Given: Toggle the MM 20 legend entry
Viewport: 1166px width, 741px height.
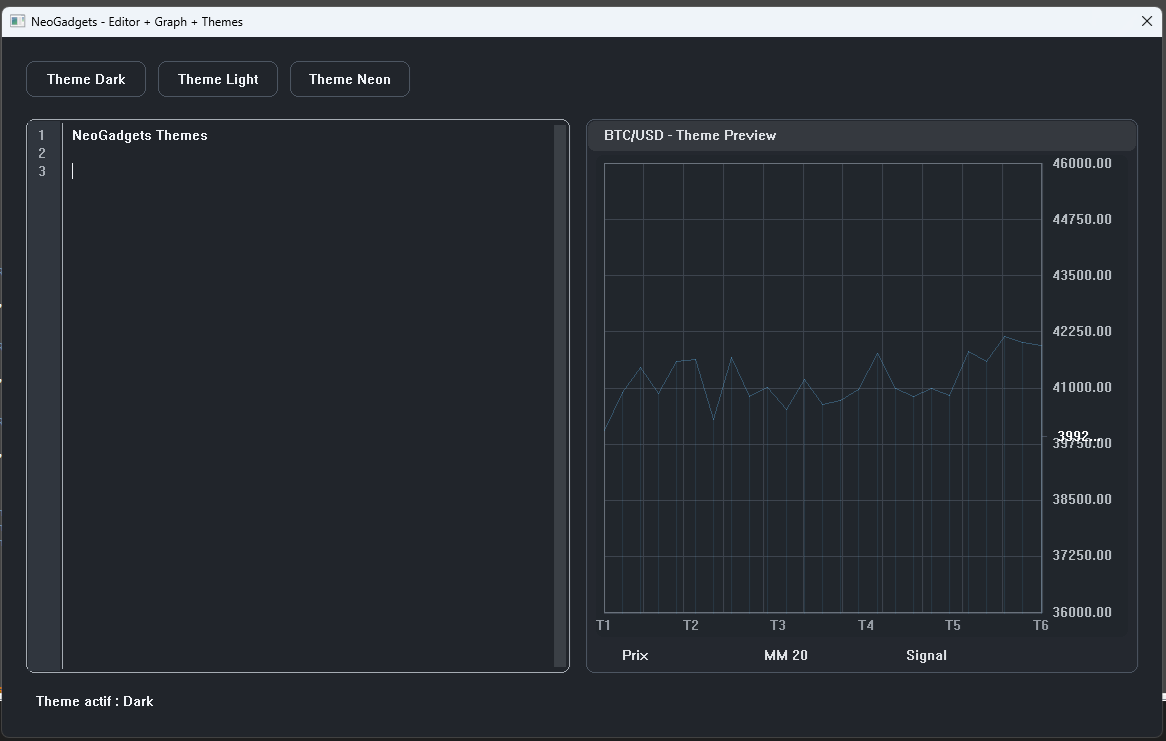Looking at the screenshot, I should click(x=785, y=655).
